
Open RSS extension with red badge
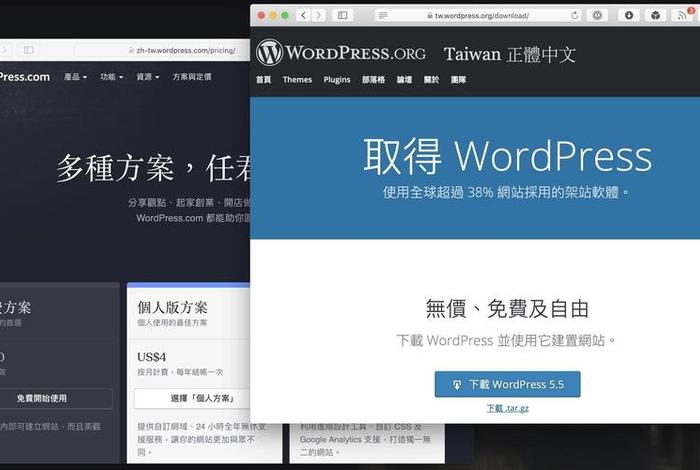point(683,15)
